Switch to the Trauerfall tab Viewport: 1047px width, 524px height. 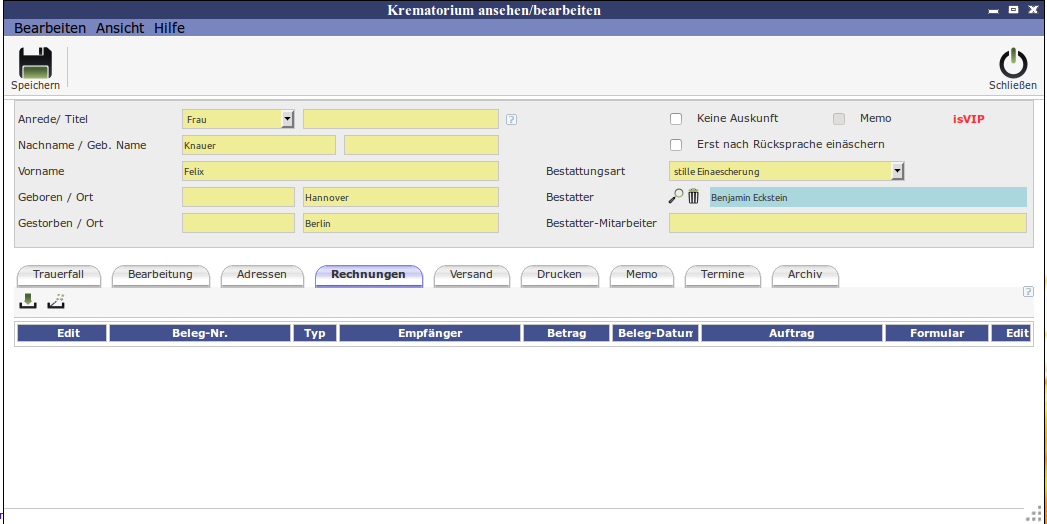(58, 274)
